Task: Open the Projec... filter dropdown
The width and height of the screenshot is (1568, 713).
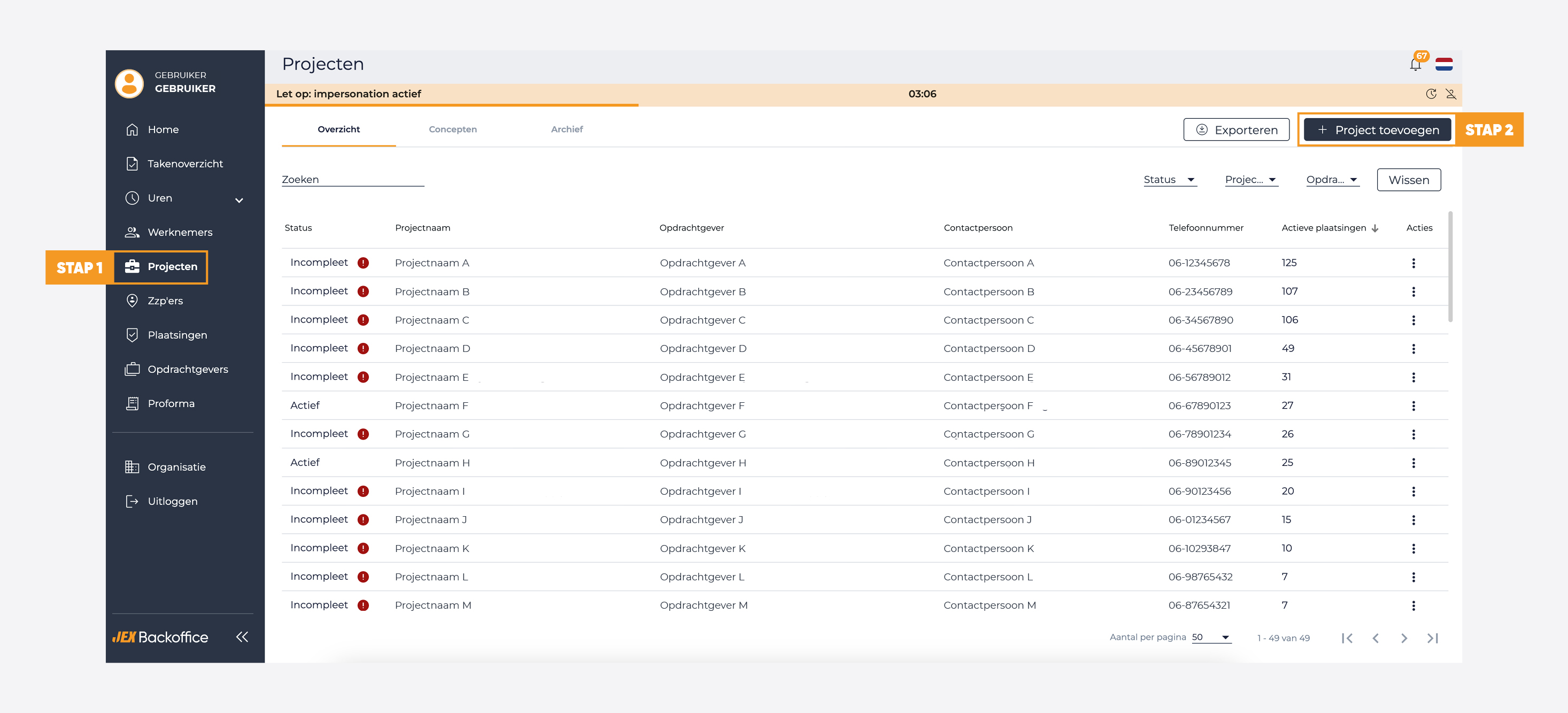Action: (x=1251, y=180)
